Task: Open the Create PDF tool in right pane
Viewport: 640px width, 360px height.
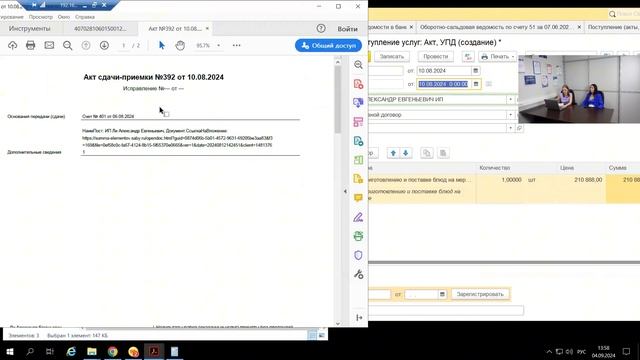Action: tap(358, 84)
